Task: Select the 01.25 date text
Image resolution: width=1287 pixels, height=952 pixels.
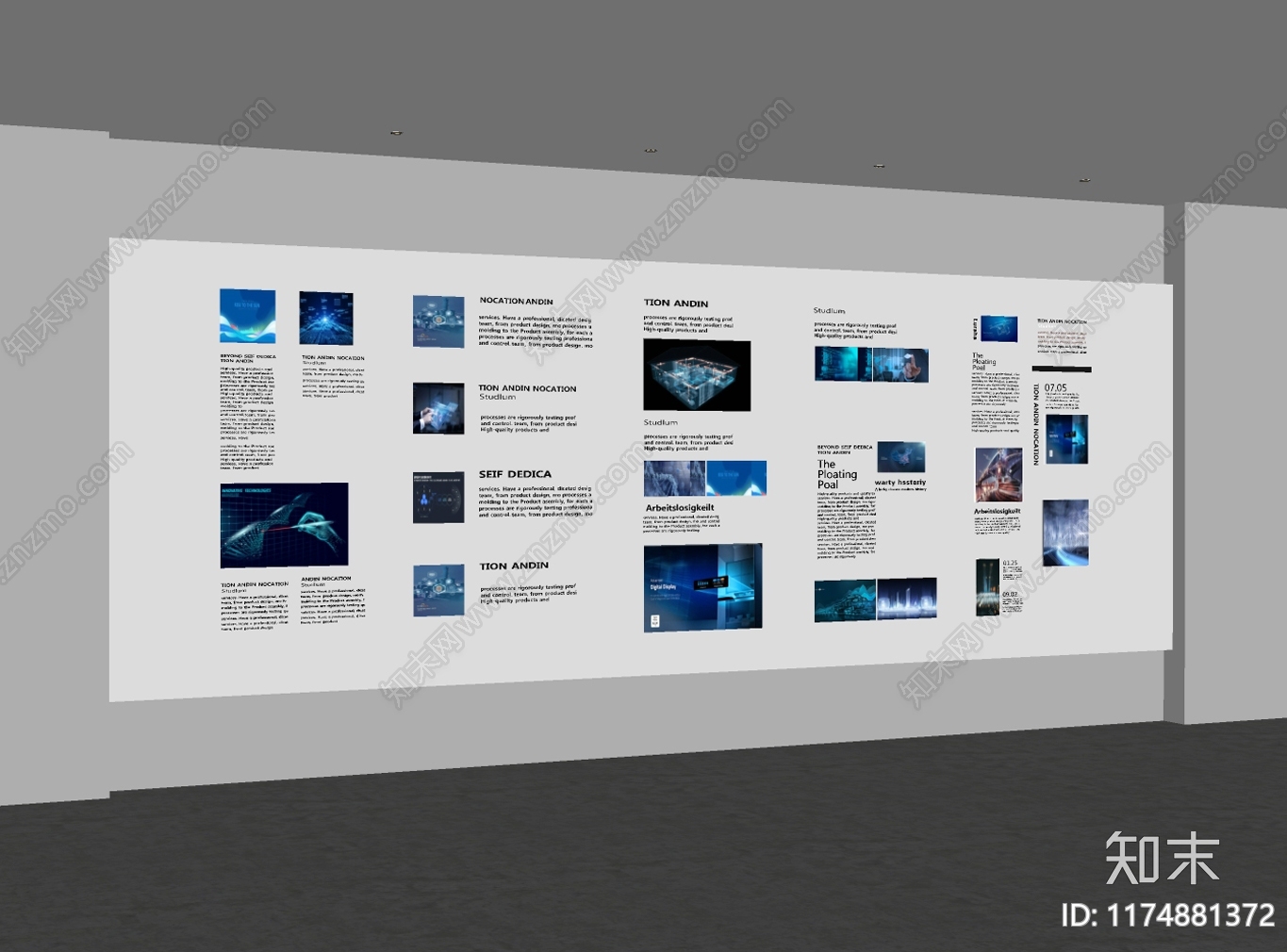Action: point(1010,563)
